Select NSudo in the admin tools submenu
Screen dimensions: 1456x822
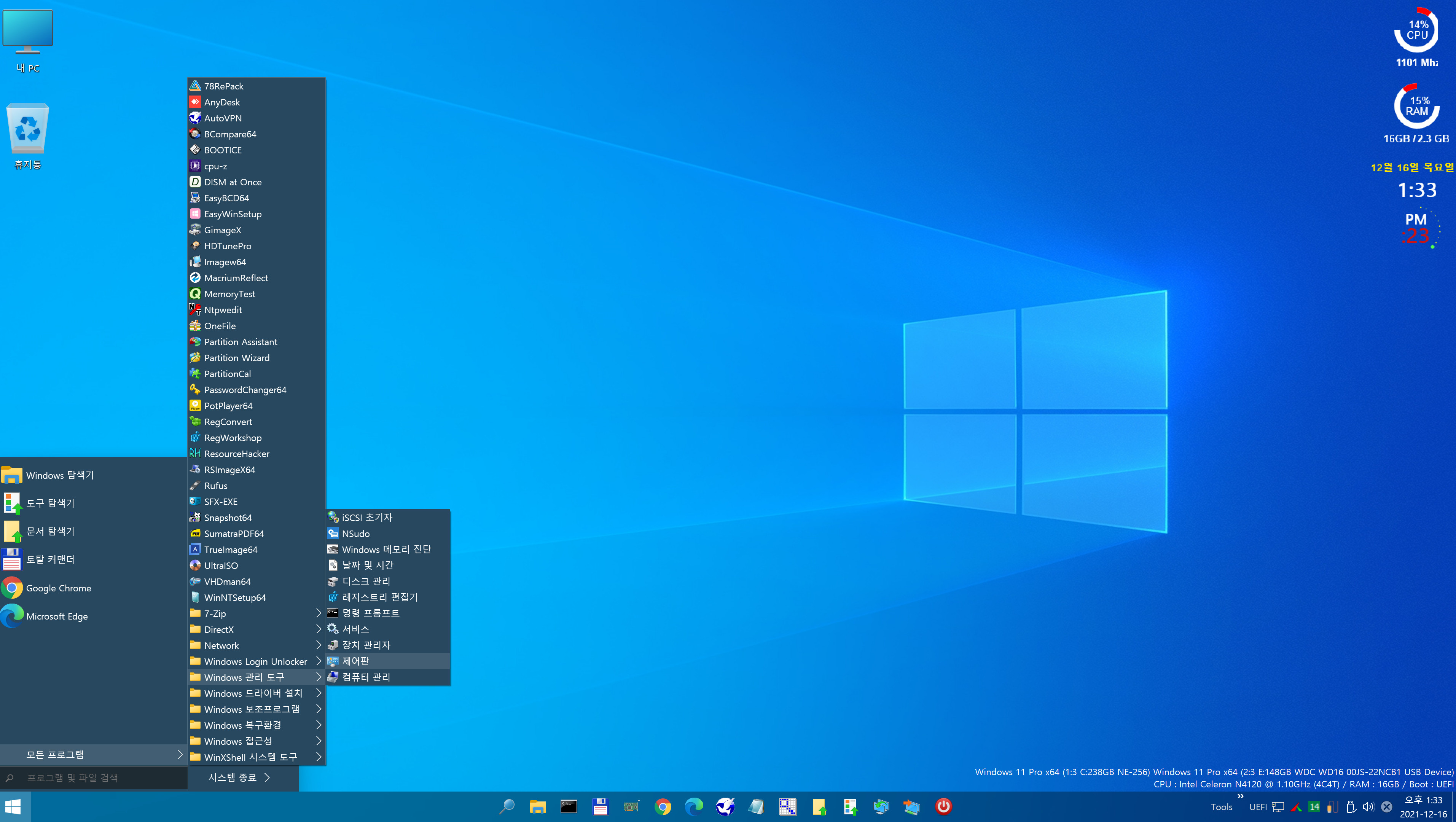(388, 534)
